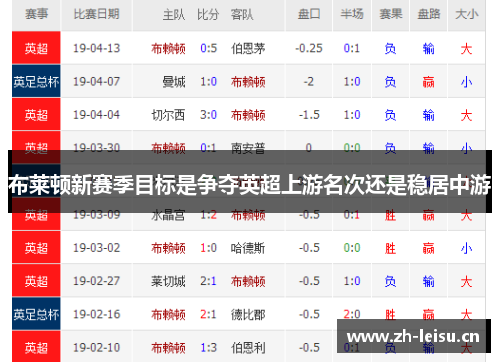Image resolution: width=500 pixels, height=362 pixels.
Task: Click home team 曼城
Action: click(174, 82)
